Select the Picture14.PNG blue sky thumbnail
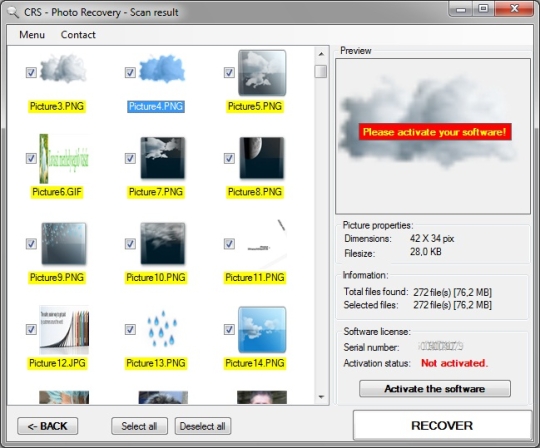Screen dimensions: 540x448 point(262,330)
